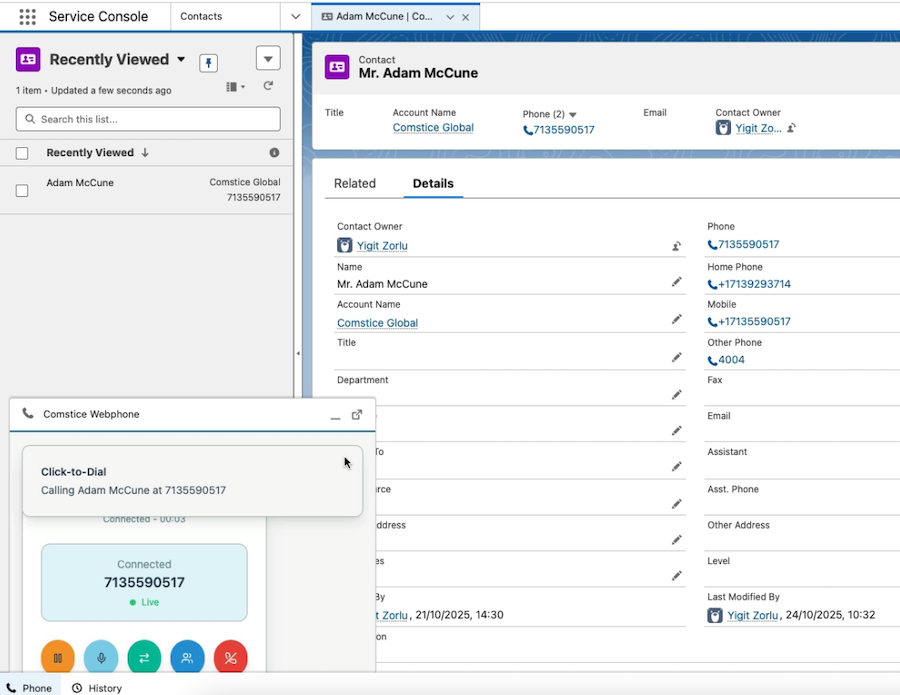
Task: Open the list view controls dropdown button
Action: (x=267, y=58)
